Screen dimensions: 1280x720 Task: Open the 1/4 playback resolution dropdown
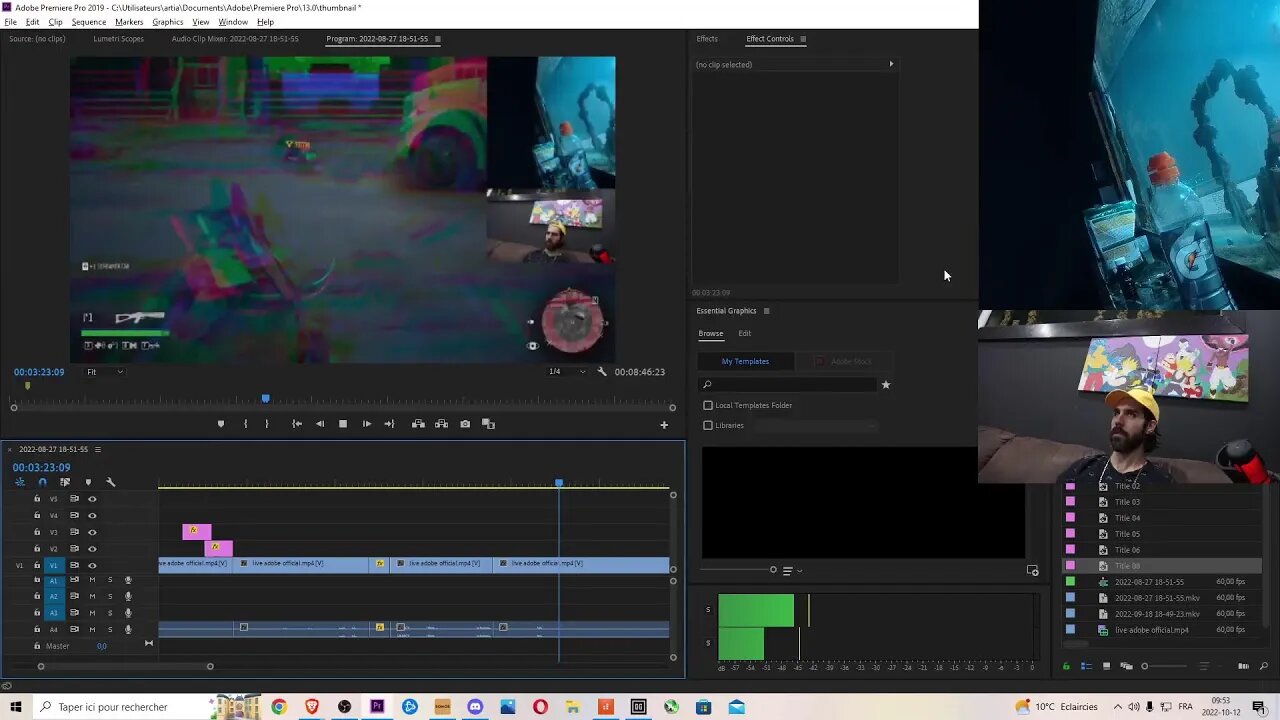point(567,372)
